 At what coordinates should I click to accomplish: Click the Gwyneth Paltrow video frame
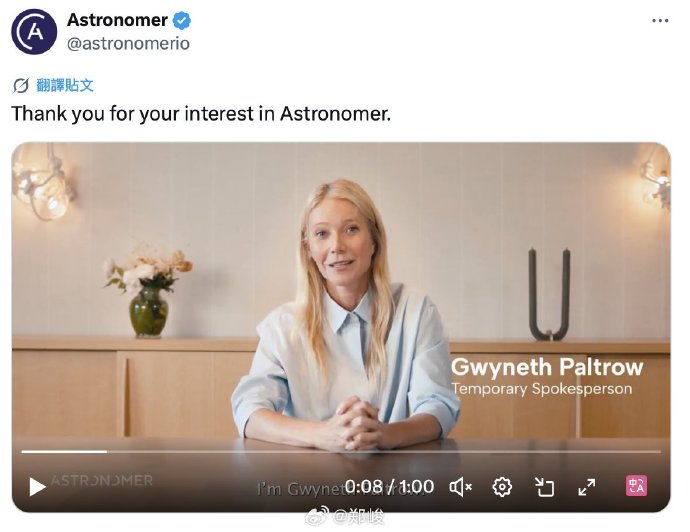point(341,290)
